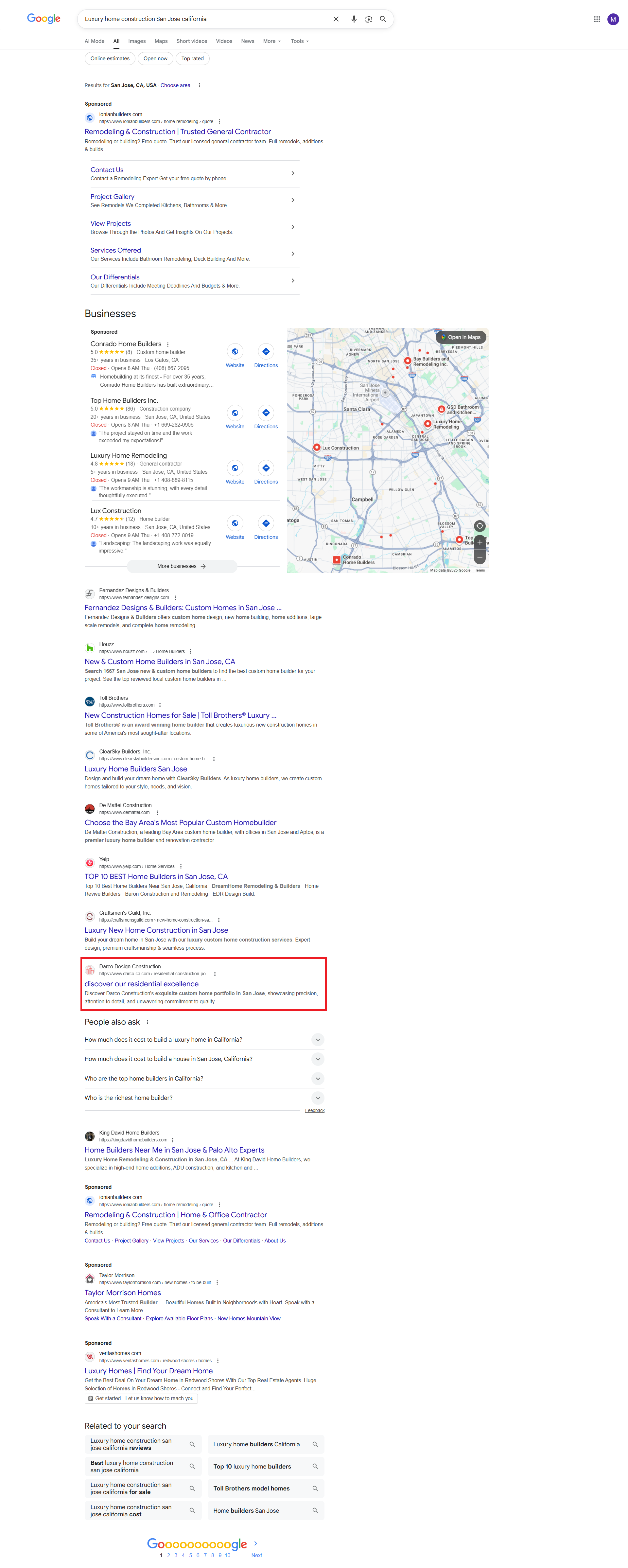
Task: Open Google Lens image search icon
Action: coord(368,19)
